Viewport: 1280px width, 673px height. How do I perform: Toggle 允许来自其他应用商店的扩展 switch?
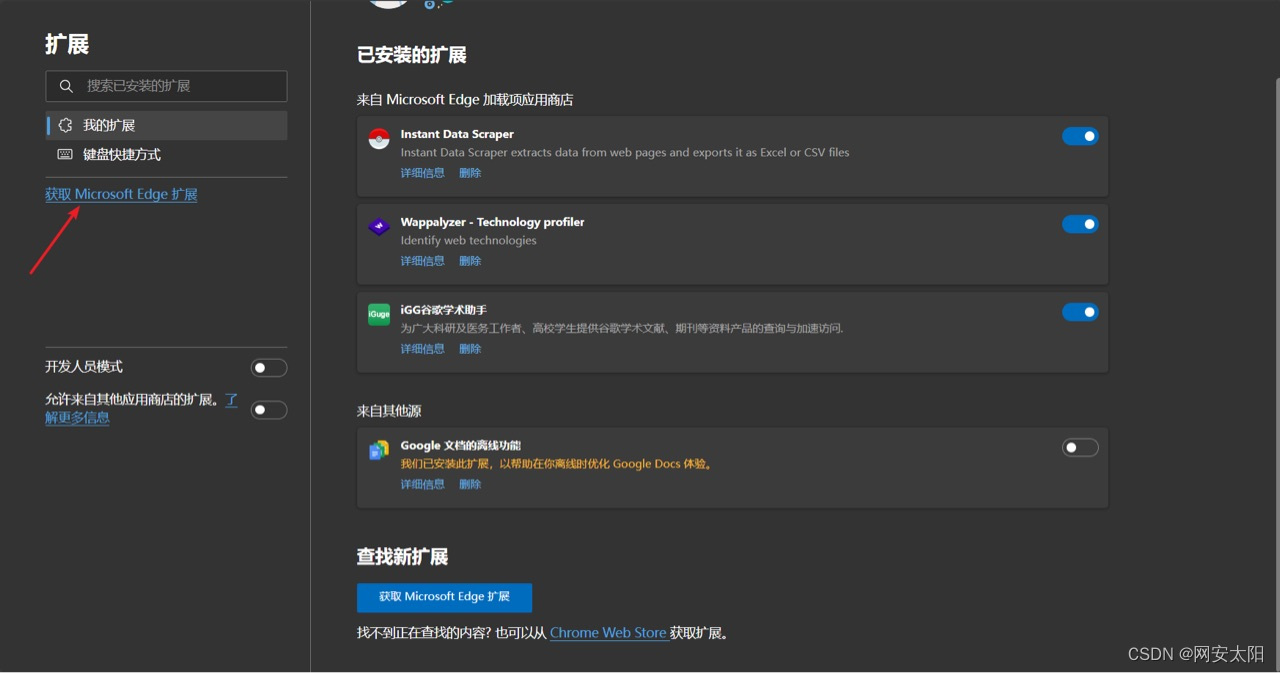tap(269, 410)
